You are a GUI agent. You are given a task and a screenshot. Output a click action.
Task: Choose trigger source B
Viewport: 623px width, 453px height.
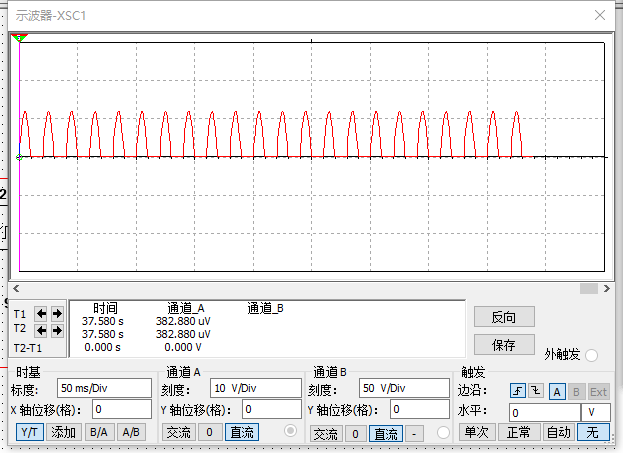pyautogui.click(x=576, y=392)
